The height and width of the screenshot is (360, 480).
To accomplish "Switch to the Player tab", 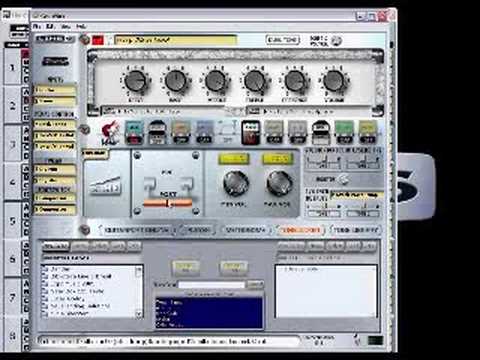I will [197, 230].
